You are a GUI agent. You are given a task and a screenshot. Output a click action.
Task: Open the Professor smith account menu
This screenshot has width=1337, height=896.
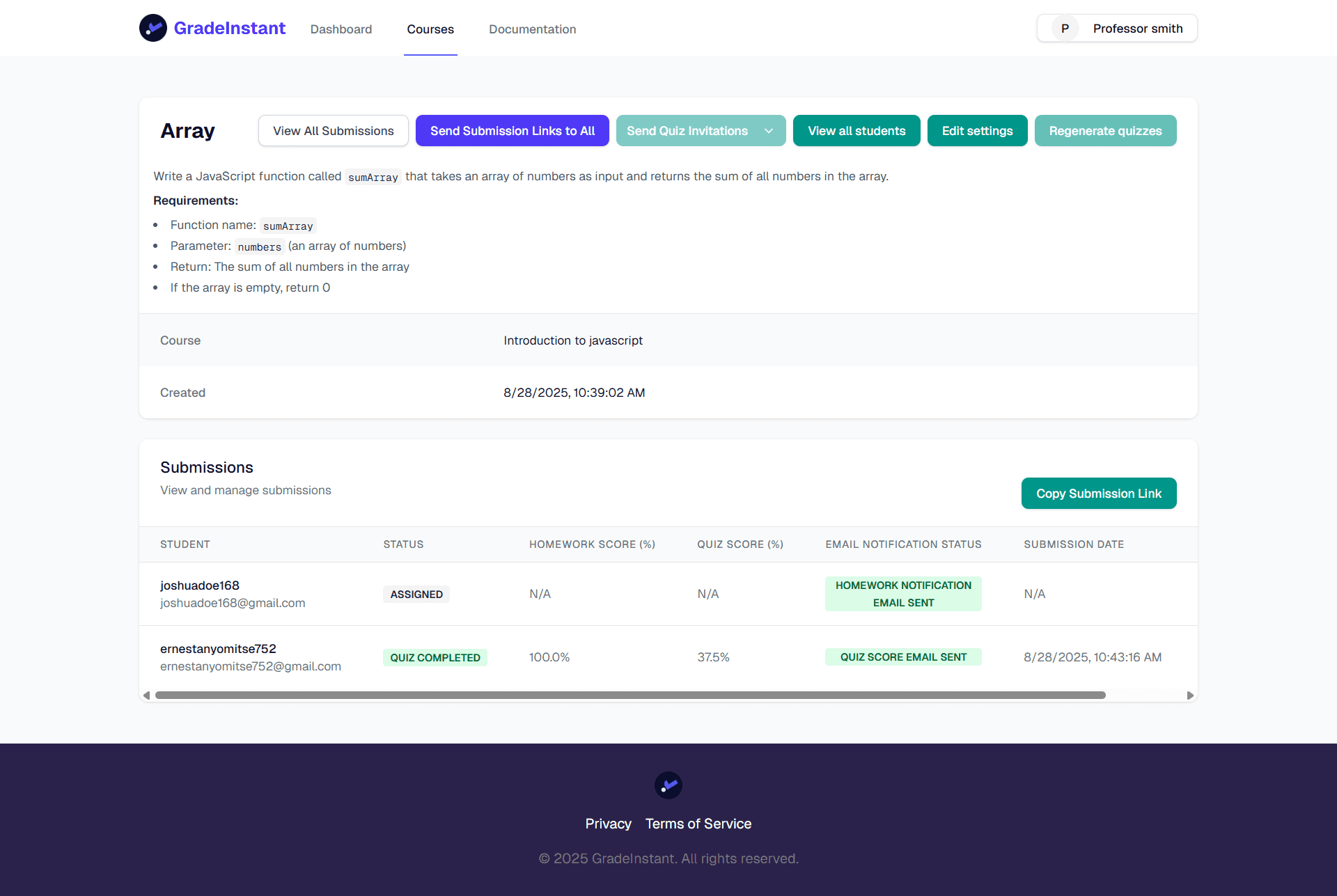1136,29
